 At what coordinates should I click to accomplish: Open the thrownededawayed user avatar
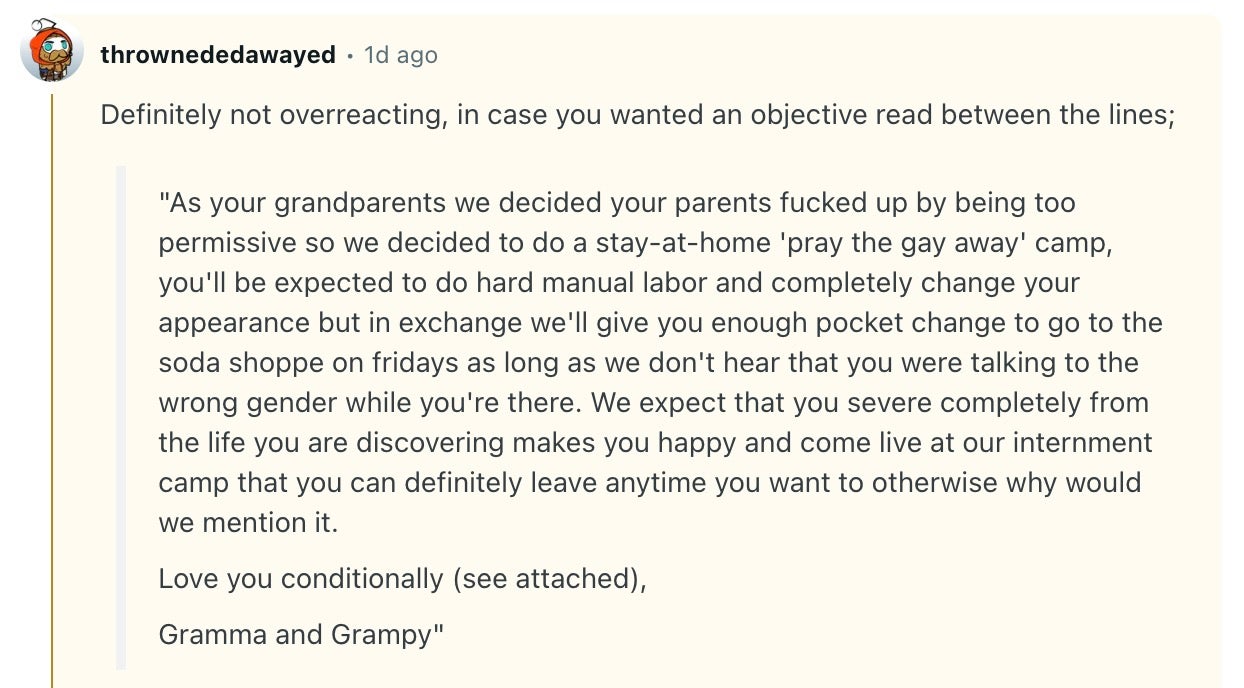click(52, 50)
